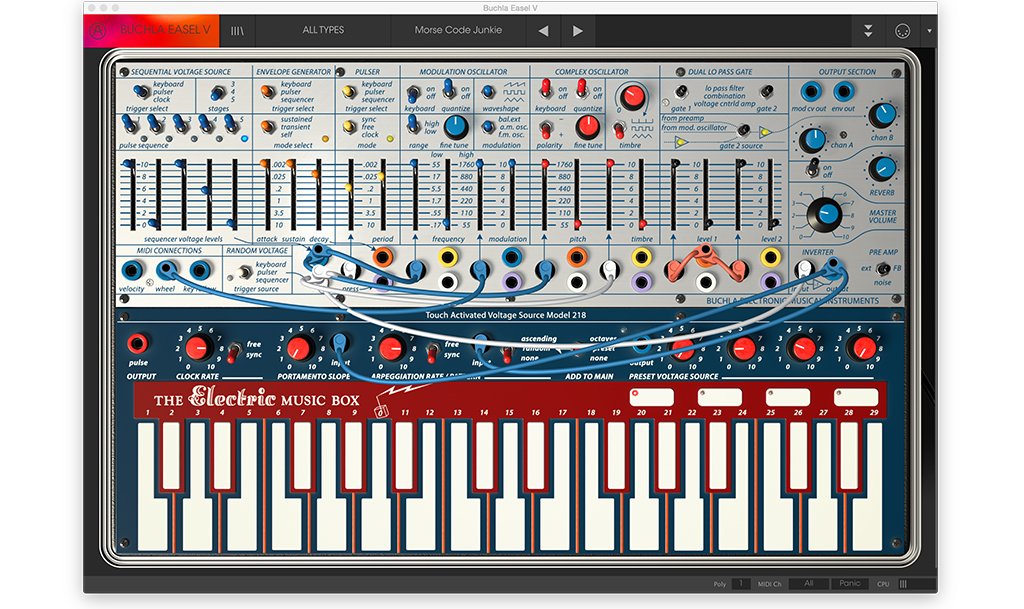Open the preset library browser icon
The height and width of the screenshot is (609, 1024).
[237, 31]
